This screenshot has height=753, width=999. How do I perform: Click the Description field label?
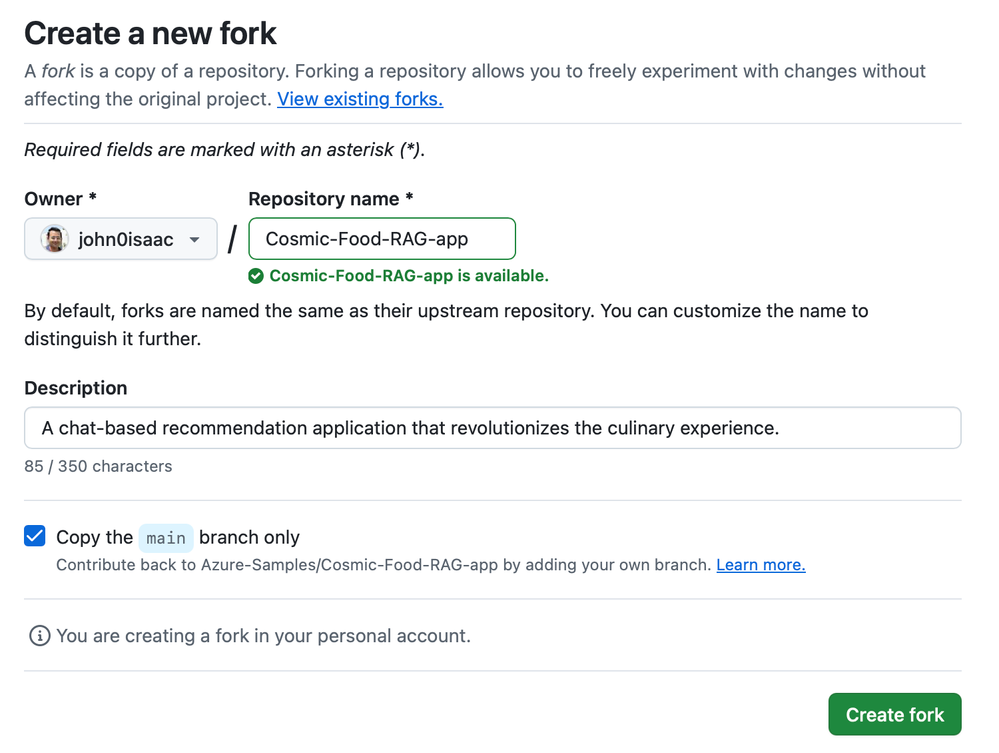pyautogui.click(x=76, y=388)
